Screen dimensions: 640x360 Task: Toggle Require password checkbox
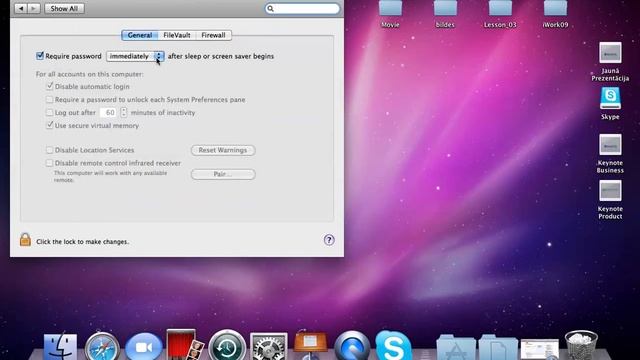[x=40, y=56]
